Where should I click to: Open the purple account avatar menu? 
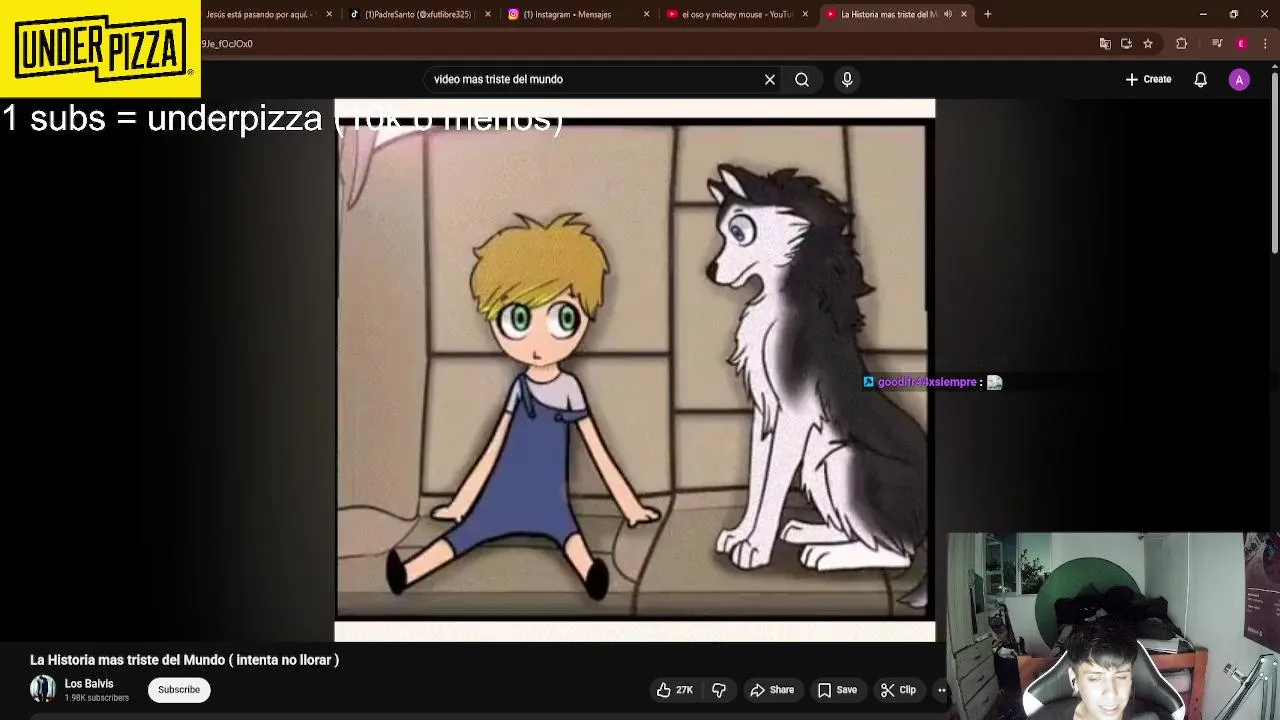click(x=1239, y=80)
